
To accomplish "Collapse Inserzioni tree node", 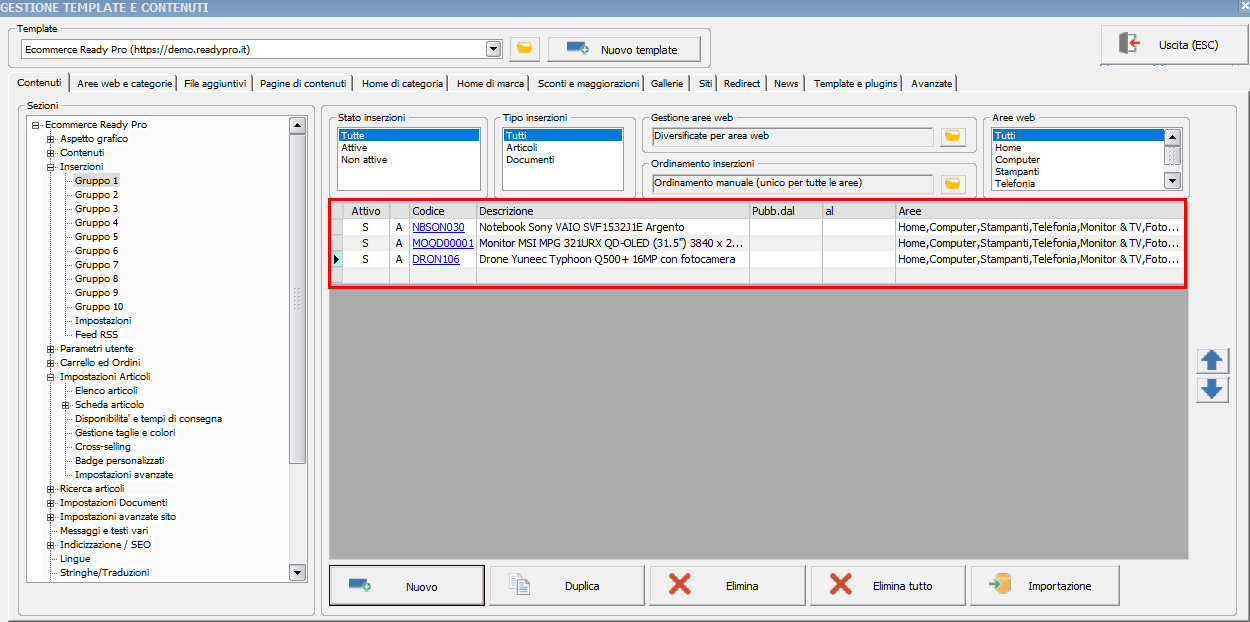I will coord(51,167).
